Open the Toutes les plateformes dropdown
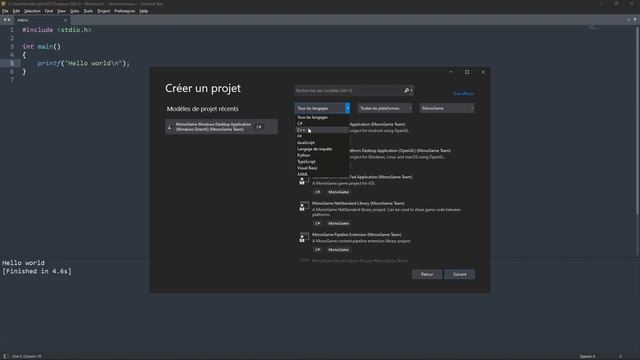Screen dimensions: 640x360 click(385, 108)
